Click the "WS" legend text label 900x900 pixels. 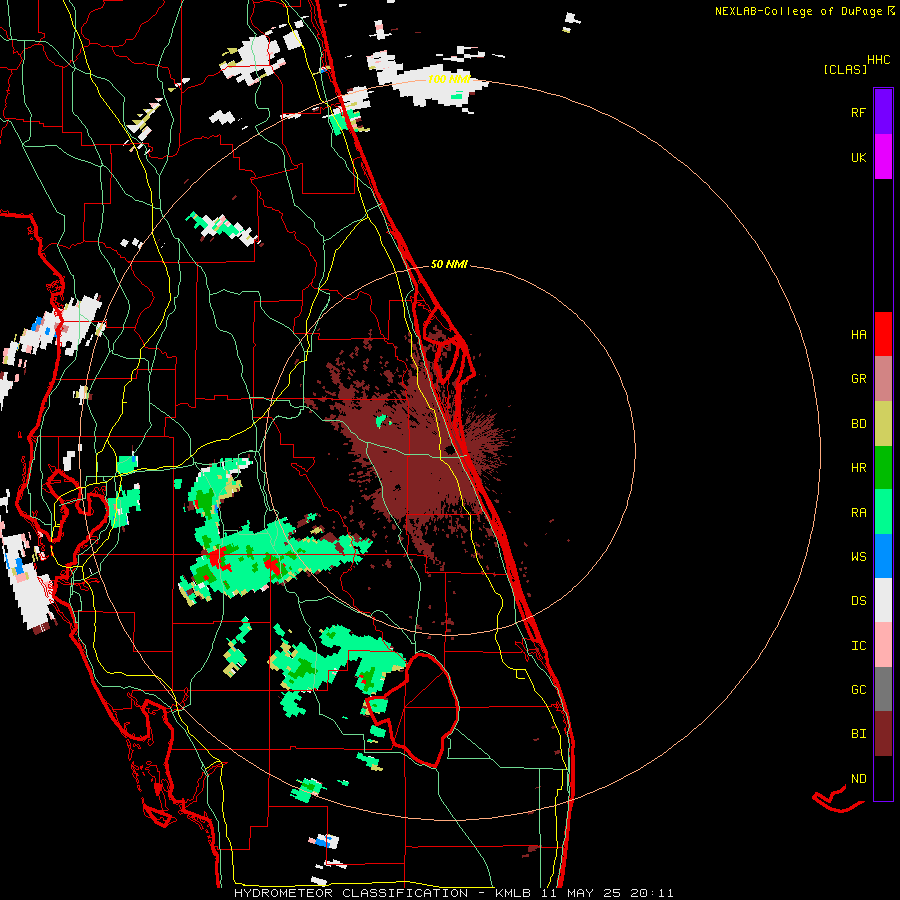point(858,557)
